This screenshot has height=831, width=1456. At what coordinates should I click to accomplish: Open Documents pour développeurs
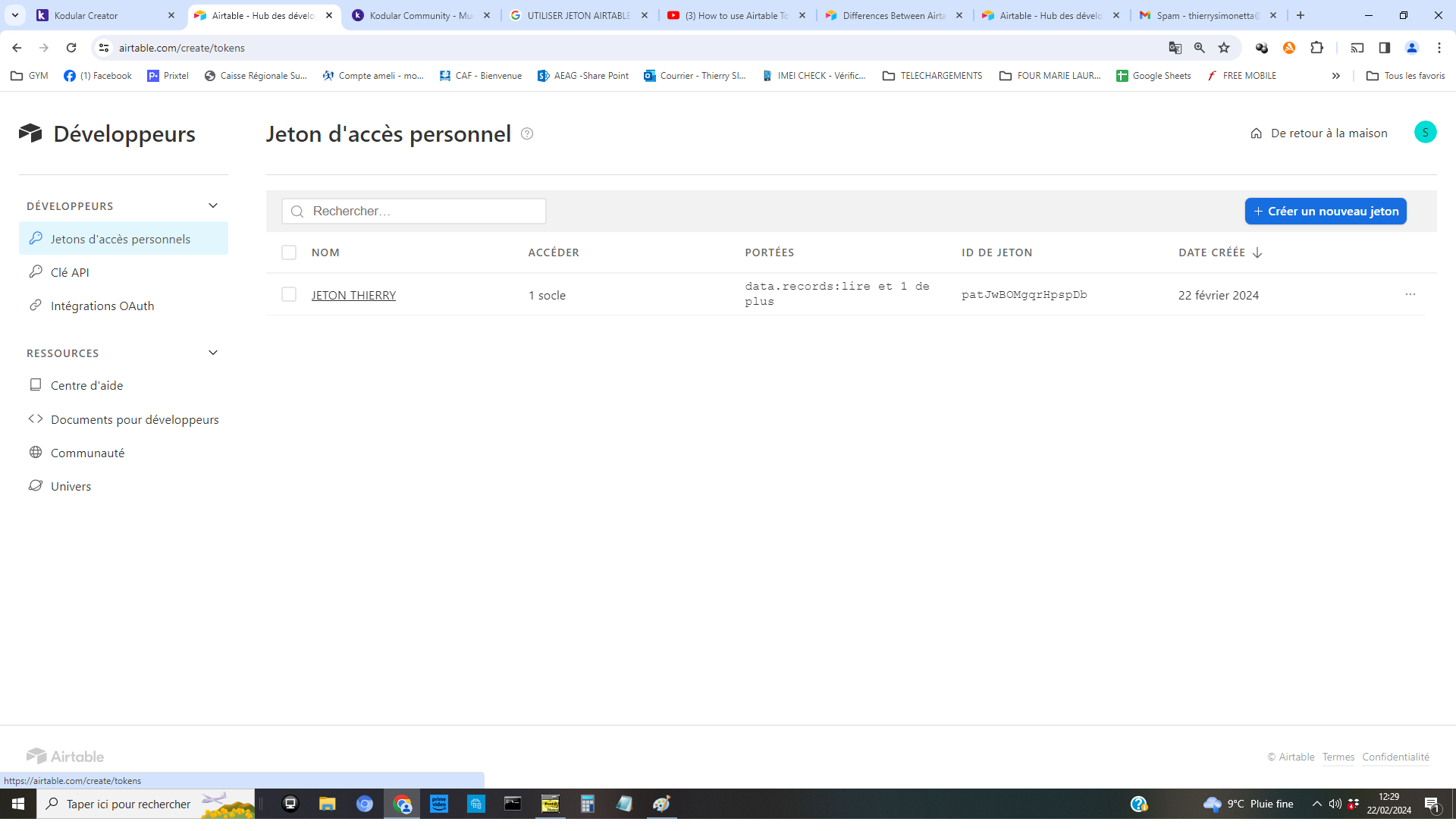coord(134,419)
